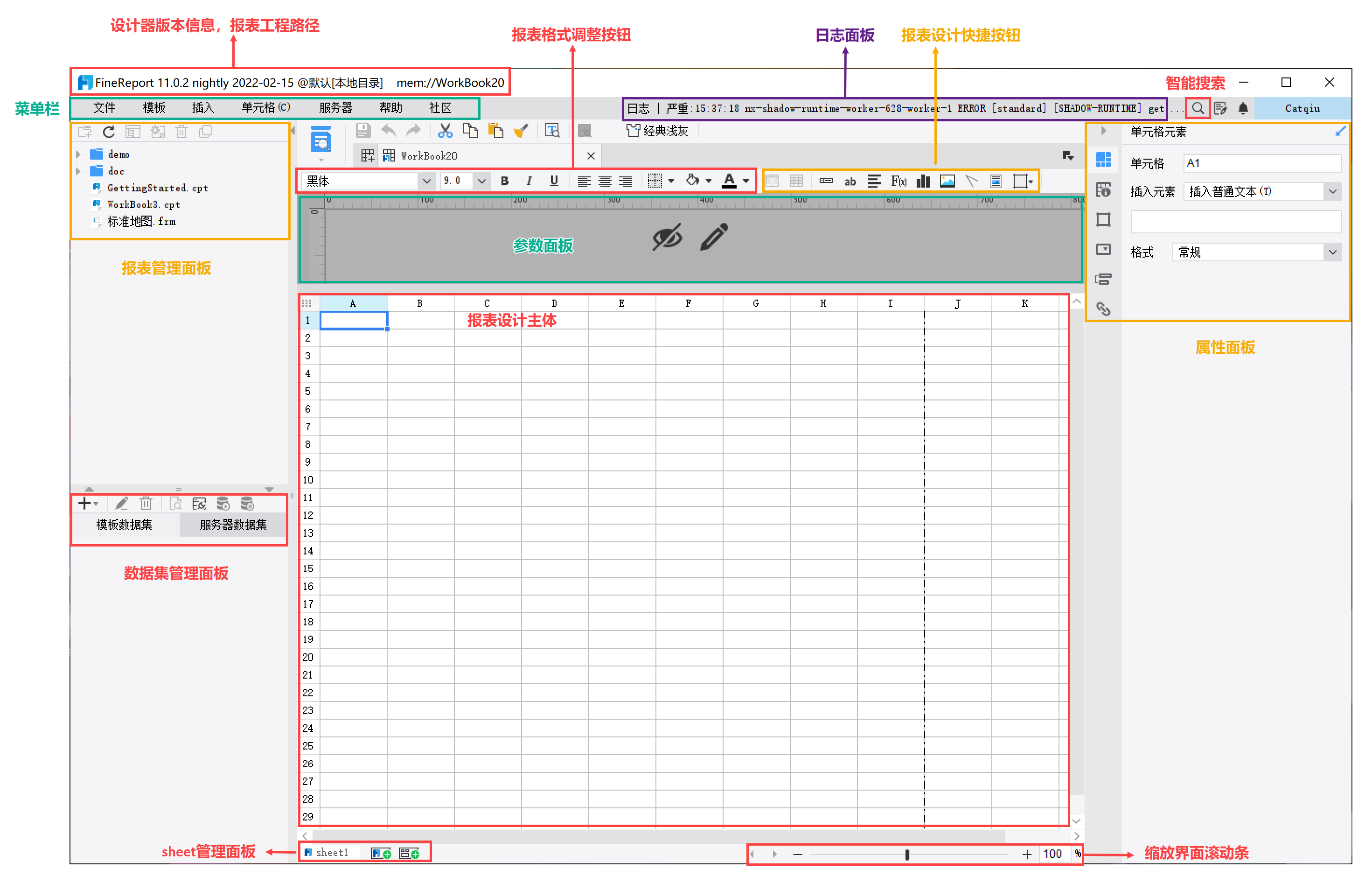Open the font name dropdown showing 黑体

point(426,181)
